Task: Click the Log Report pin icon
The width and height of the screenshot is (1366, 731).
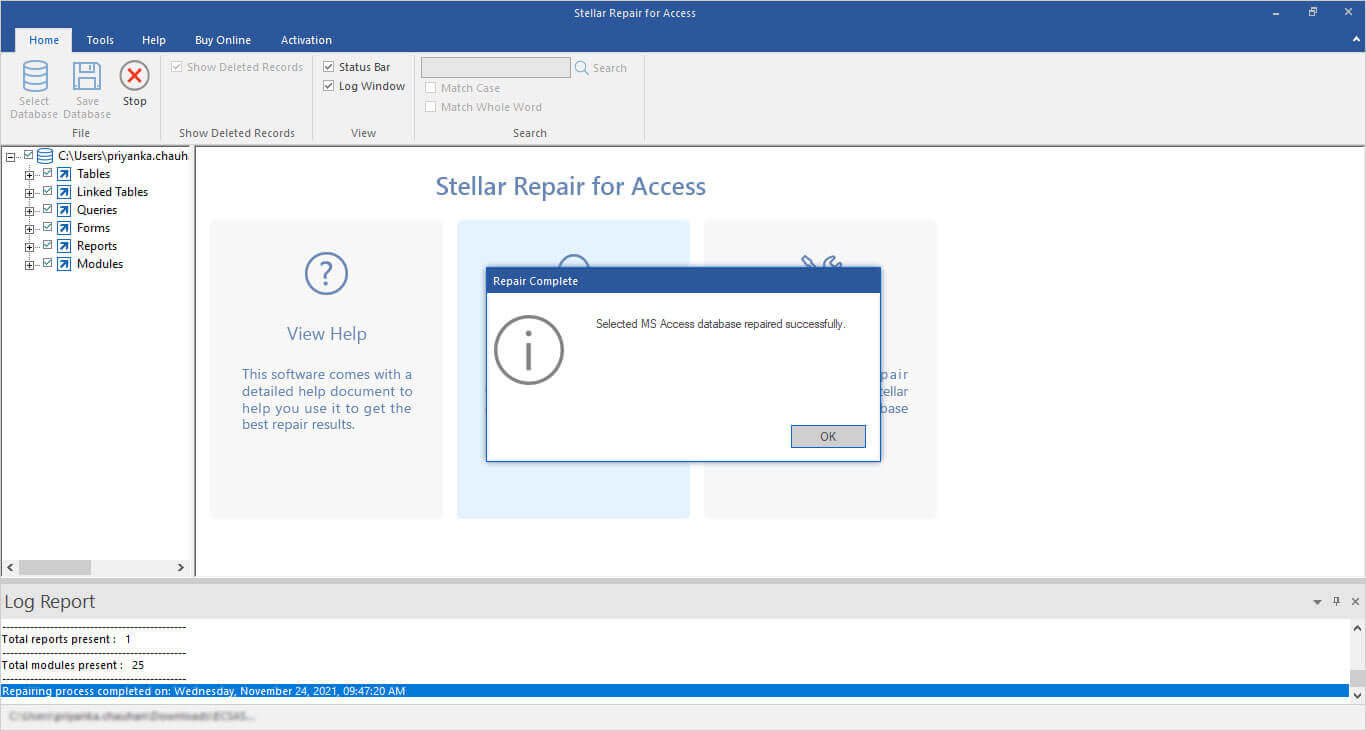Action: (x=1336, y=602)
